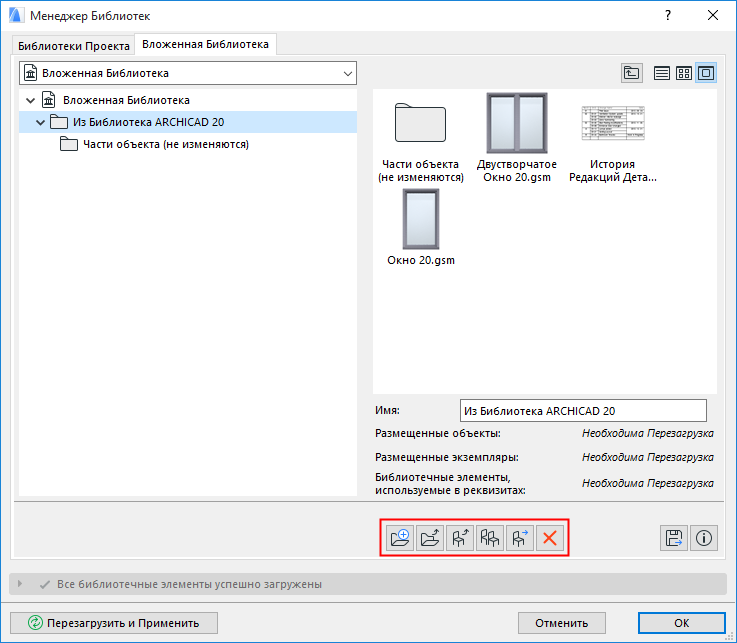Click the save diskette export icon
This screenshot has height=643, width=737.
click(x=674, y=538)
